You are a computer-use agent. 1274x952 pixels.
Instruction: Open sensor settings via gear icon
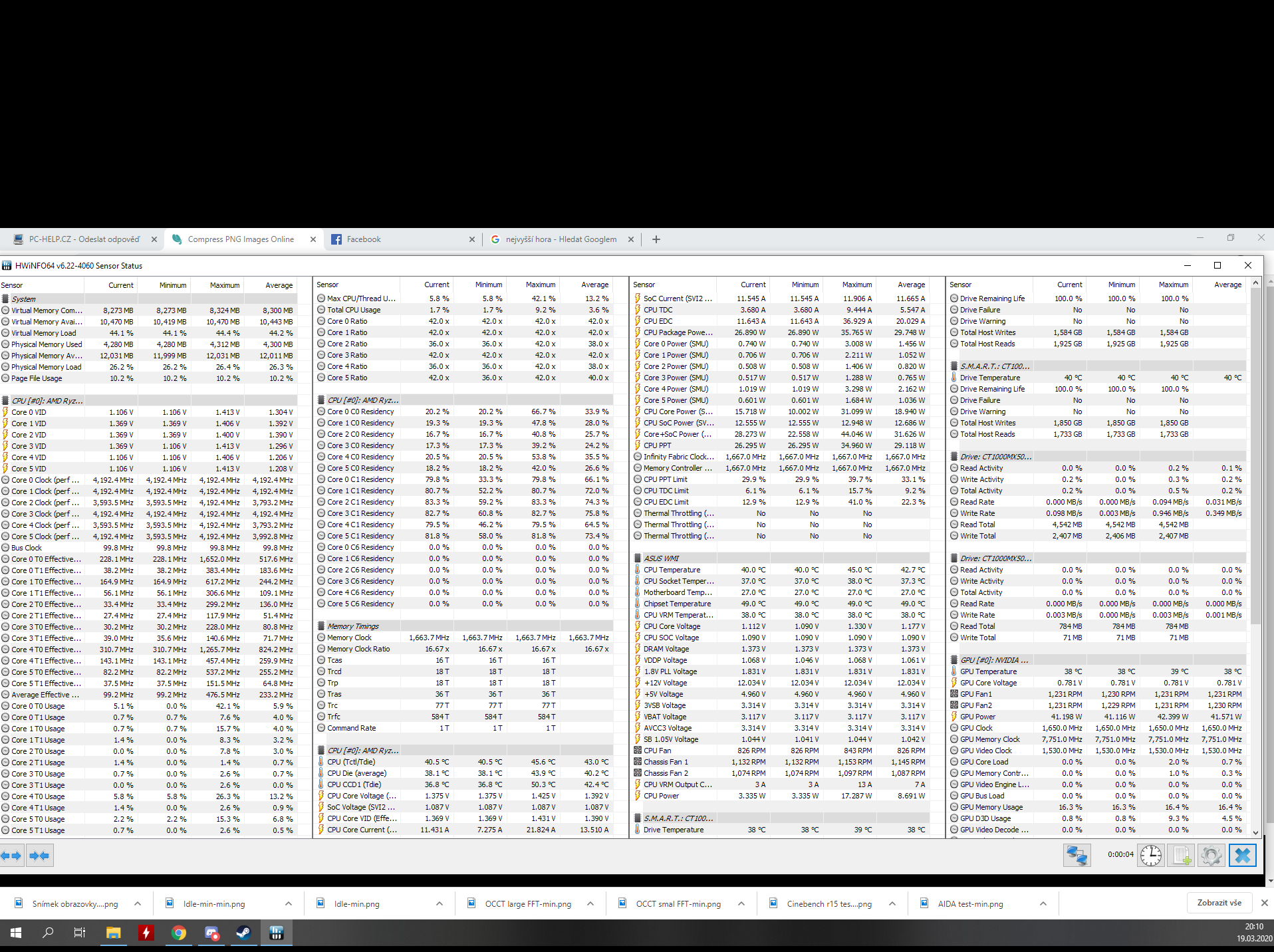1211,855
